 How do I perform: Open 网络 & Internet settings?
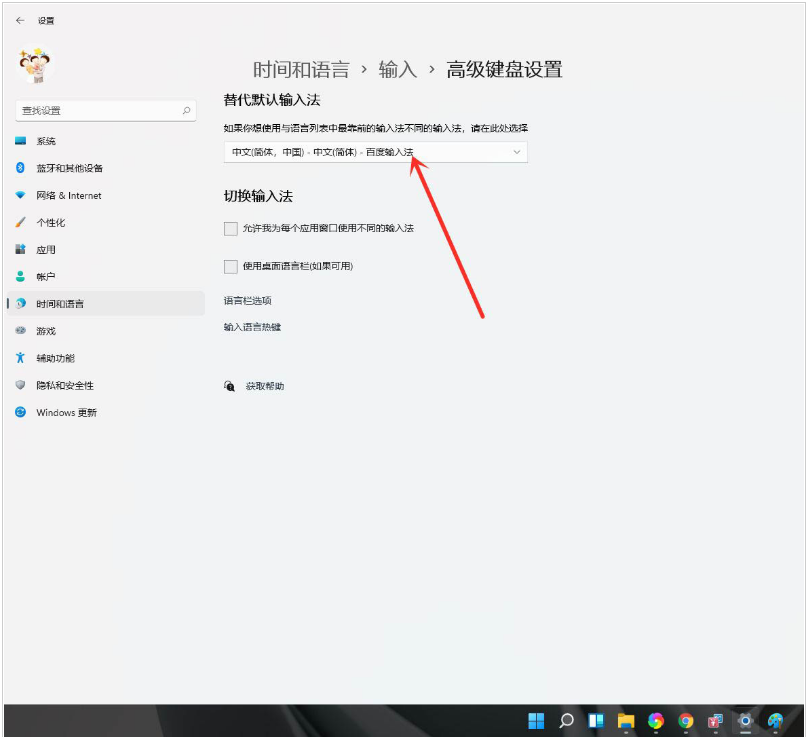(x=106, y=196)
